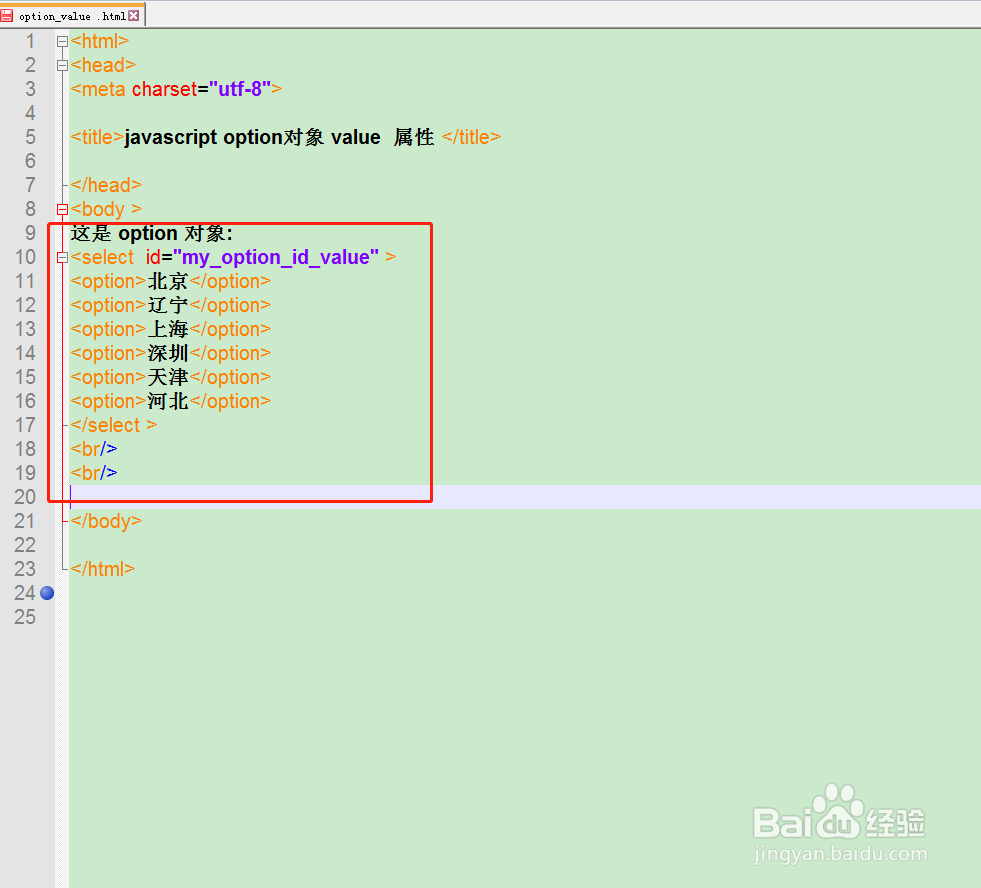Click the text 这是 option 对象:
981x888 pixels.
click(x=151, y=233)
